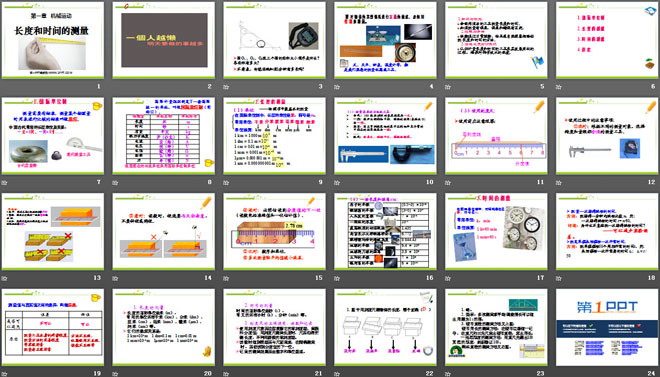Select slide 10 with caliper and micrometer photos
This screenshot has width=660, height=377.
click(x=385, y=136)
